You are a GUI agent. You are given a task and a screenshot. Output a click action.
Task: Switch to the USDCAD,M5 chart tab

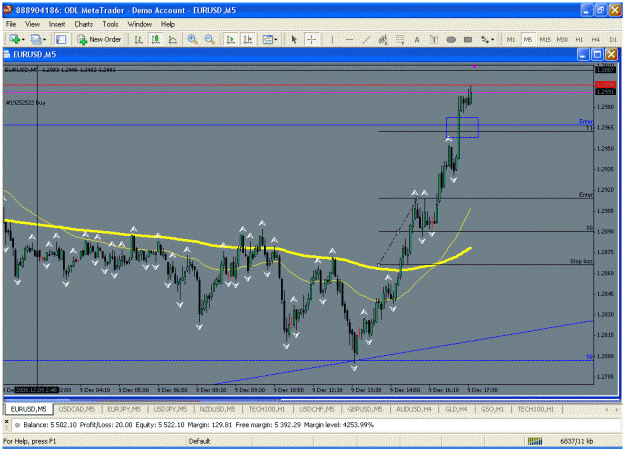click(77, 409)
